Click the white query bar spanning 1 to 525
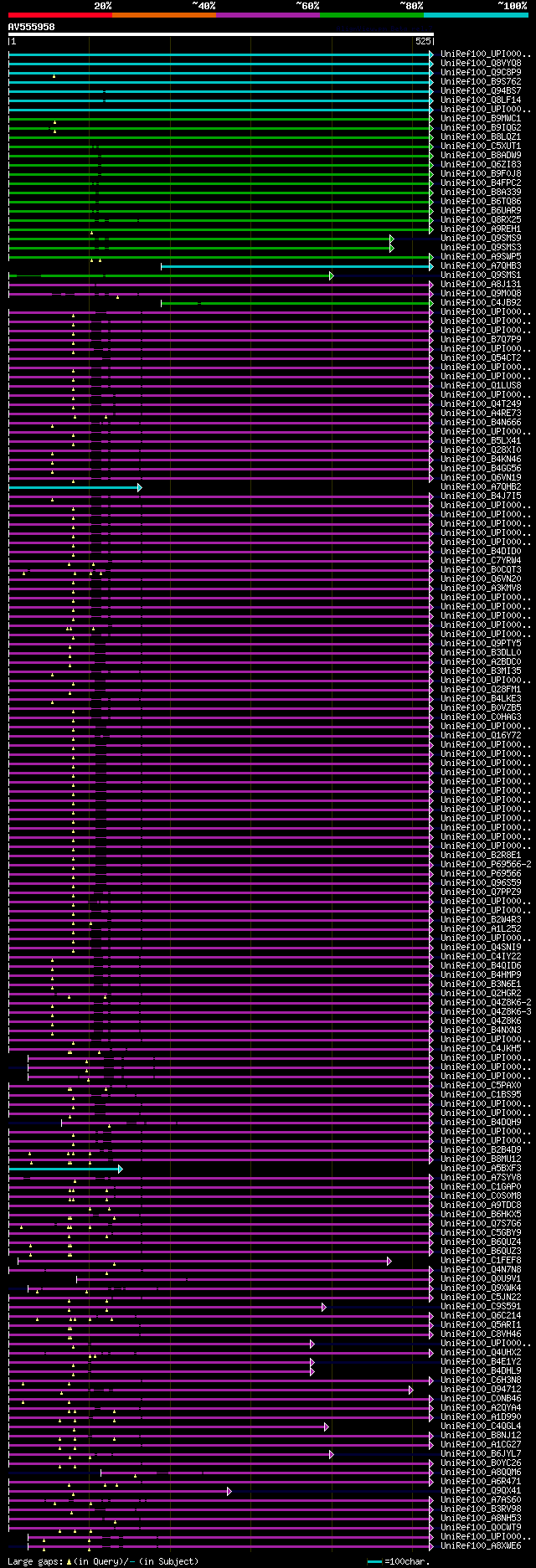 pyautogui.click(x=221, y=34)
